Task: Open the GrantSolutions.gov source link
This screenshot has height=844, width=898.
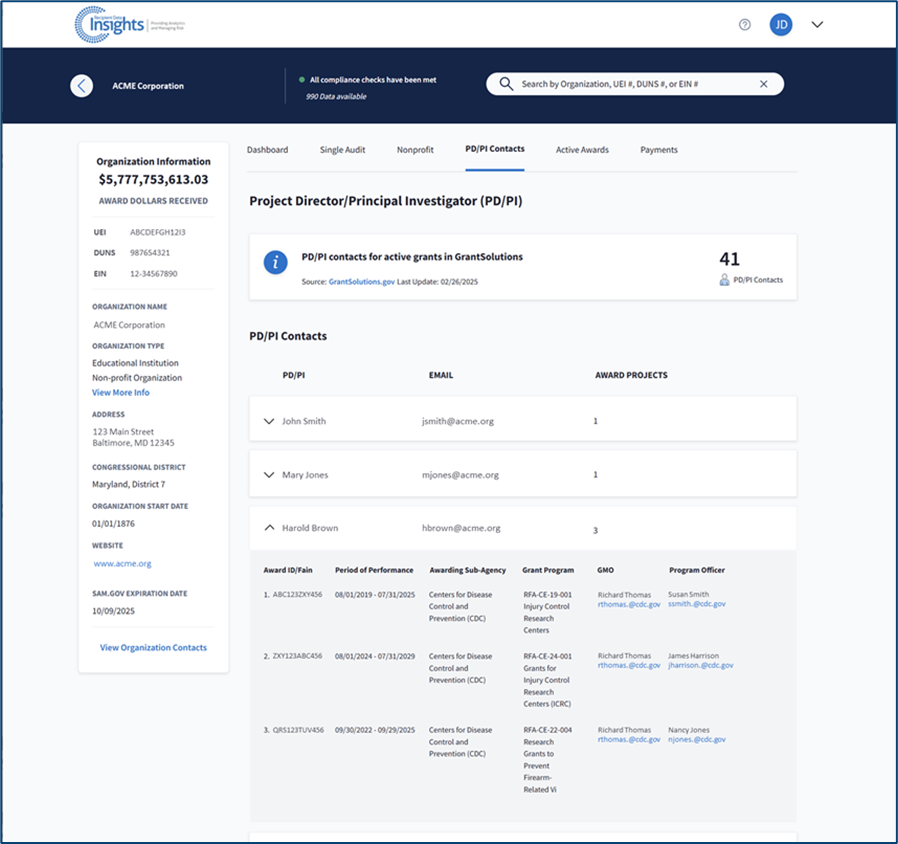Action: click(x=360, y=283)
